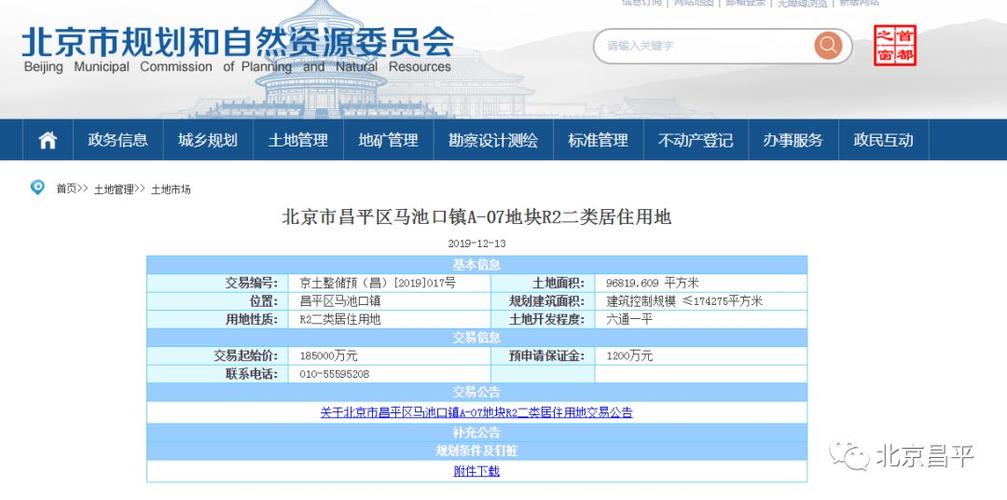Select location value 昌平区马池口镇
Viewport: 1007px width, 500px height.
click(340, 301)
